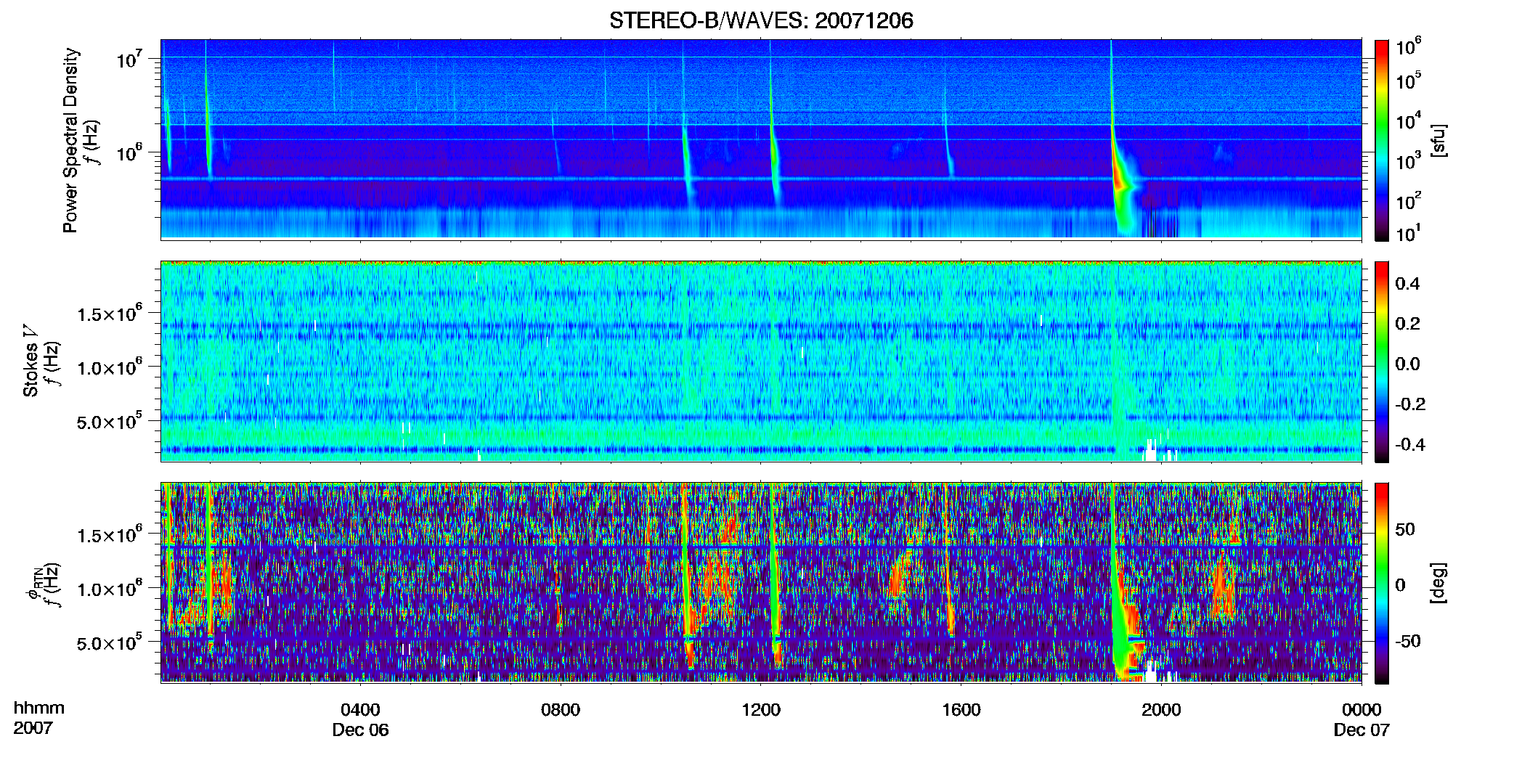
Task: Click the 10^1 value on the sfu colorbar
Action: pos(1408,234)
